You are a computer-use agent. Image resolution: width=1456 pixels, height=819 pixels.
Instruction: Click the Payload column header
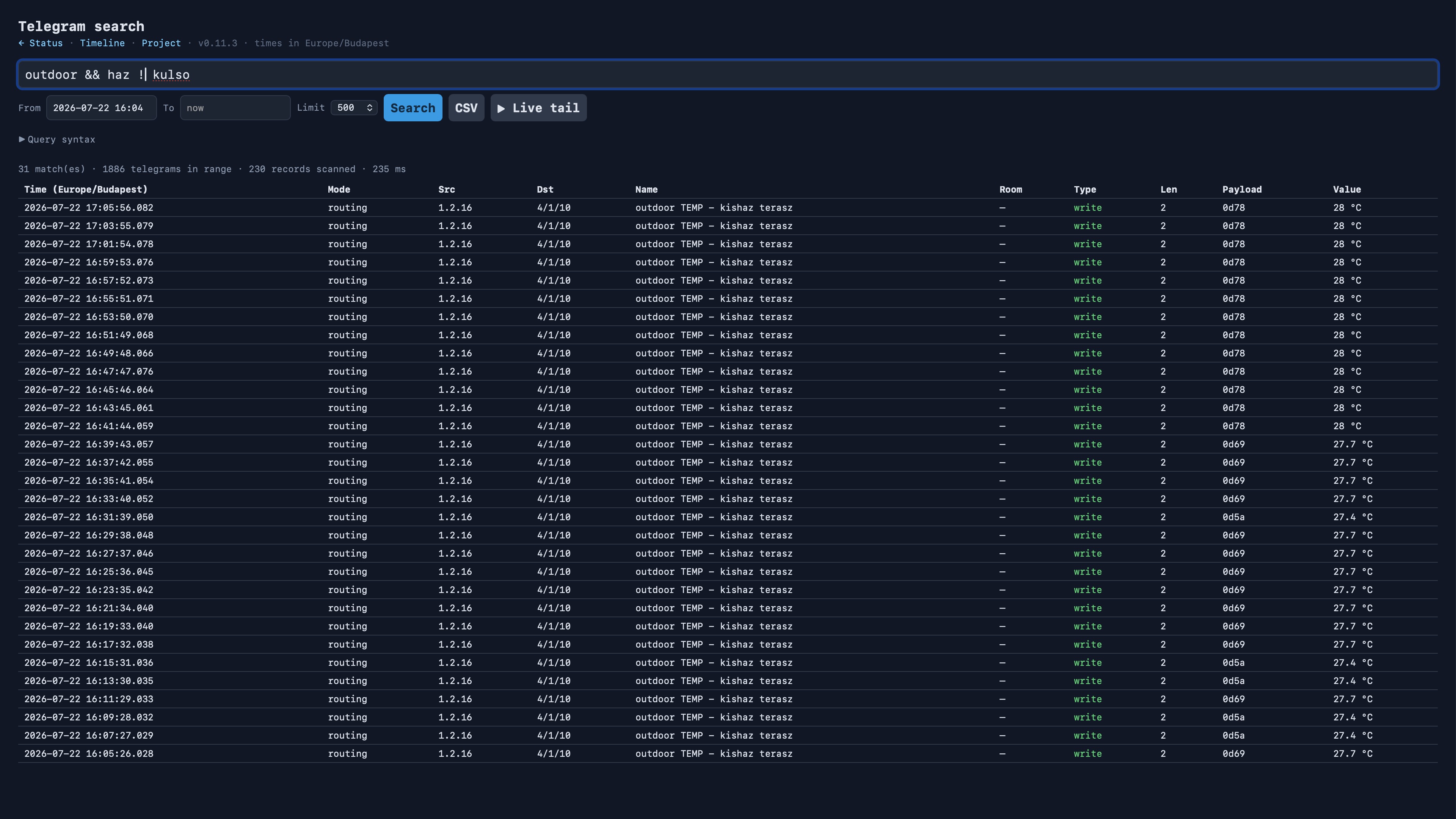coord(1242,189)
